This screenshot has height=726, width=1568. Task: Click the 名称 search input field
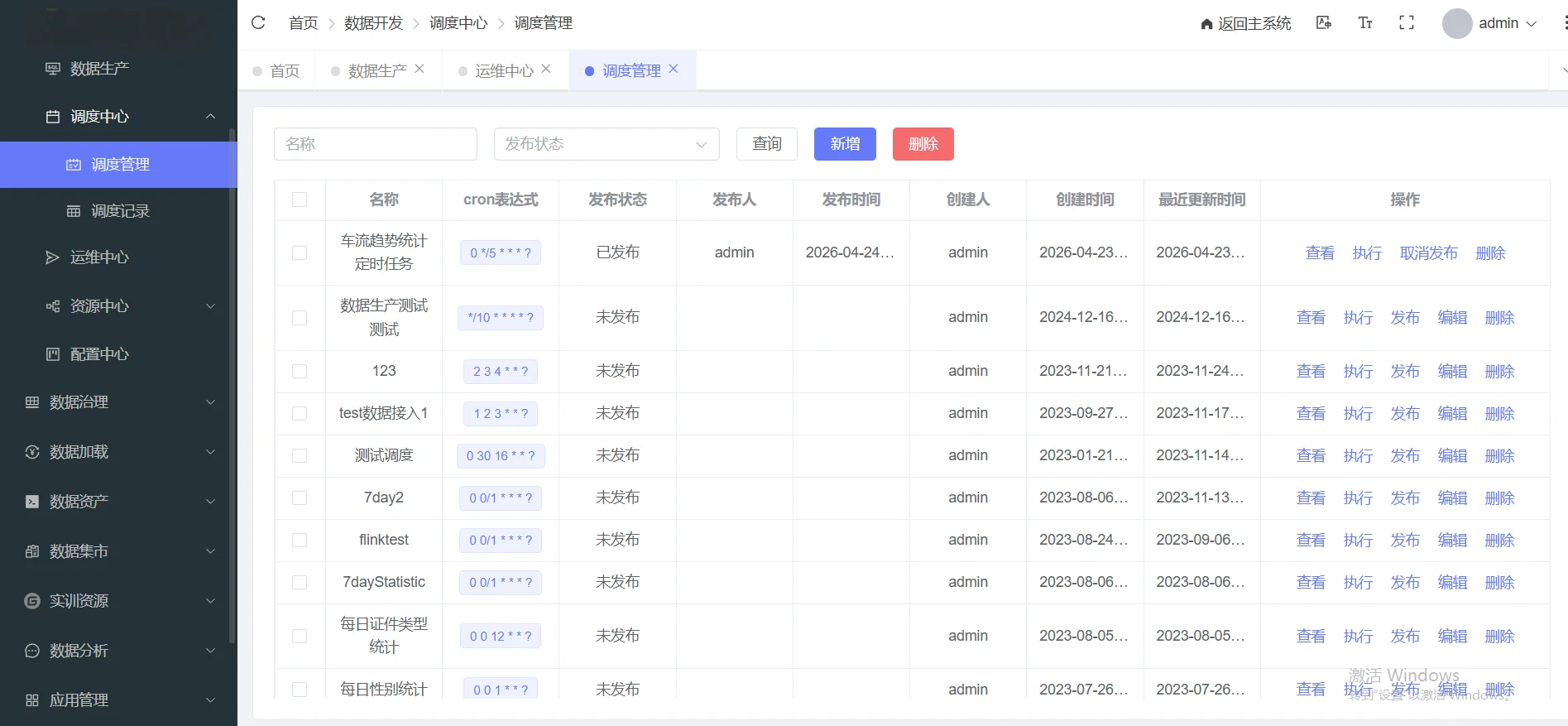coord(376,144)
